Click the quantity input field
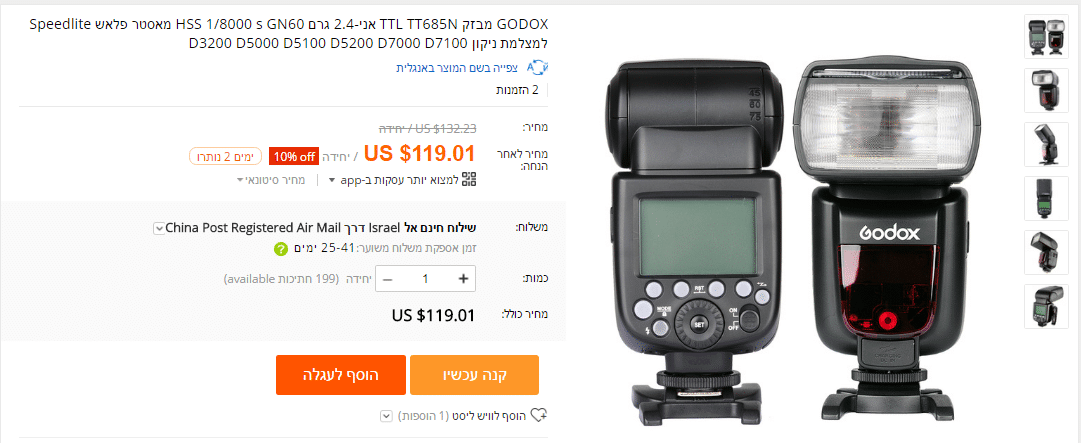Viewport: 1081px width, 443px height. coord(425,278)
